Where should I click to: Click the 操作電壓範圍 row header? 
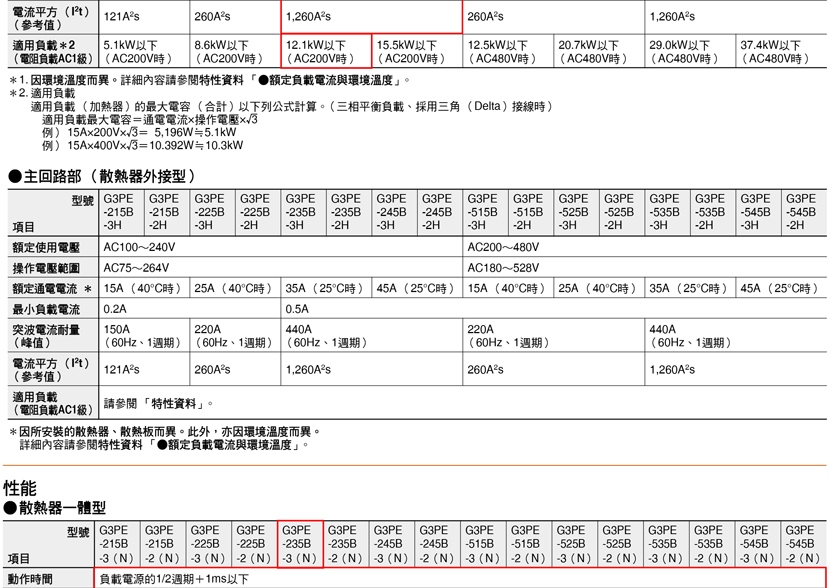53,268
